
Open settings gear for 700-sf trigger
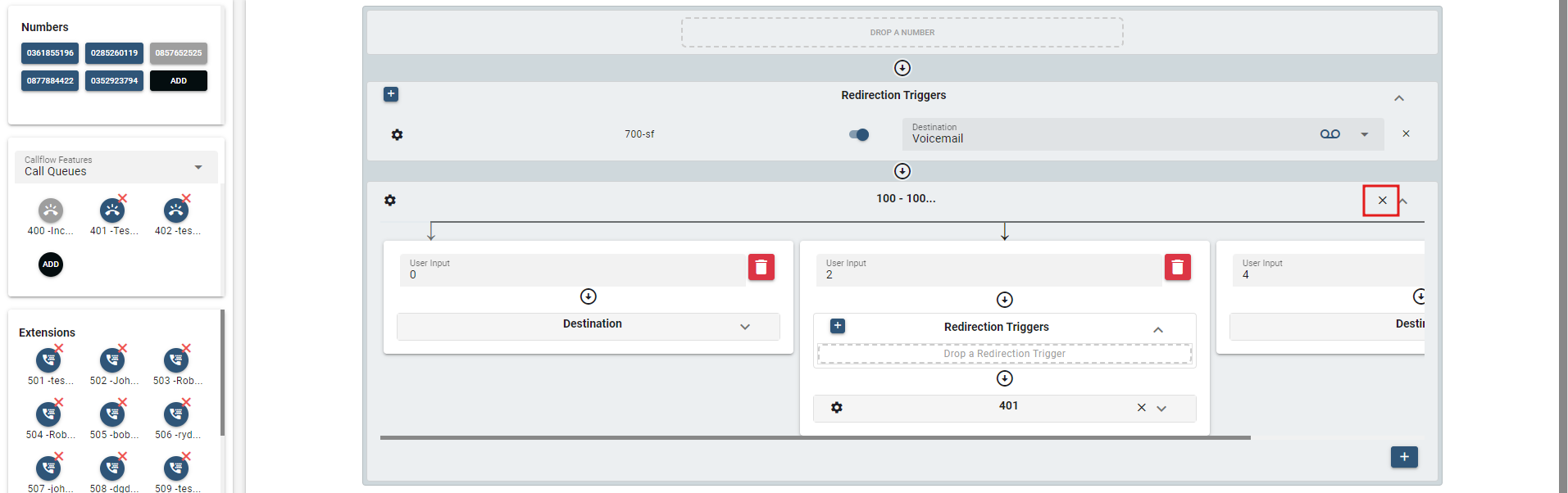point(397,134)
